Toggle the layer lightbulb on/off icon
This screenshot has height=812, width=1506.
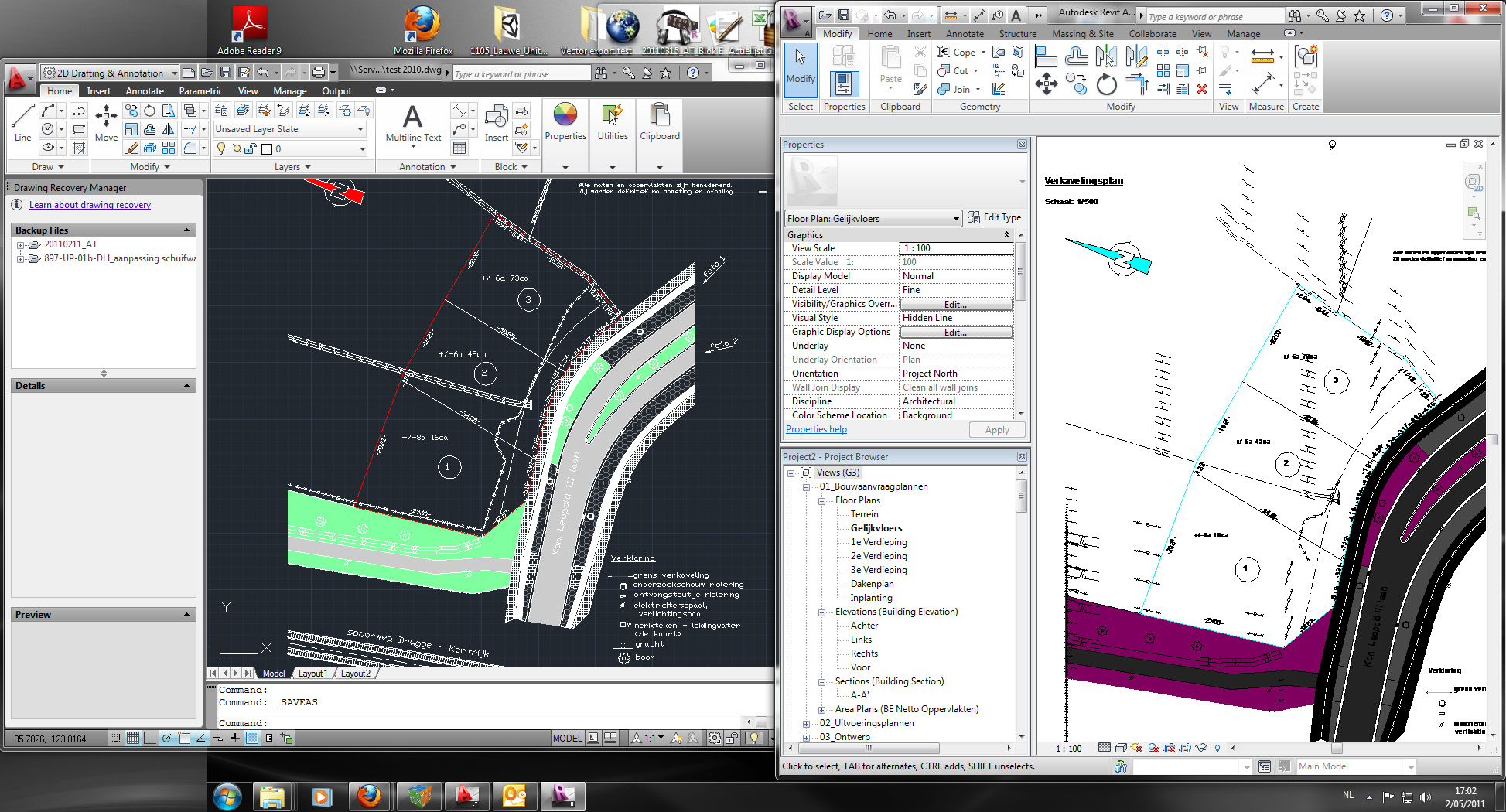tap(221, 148)
